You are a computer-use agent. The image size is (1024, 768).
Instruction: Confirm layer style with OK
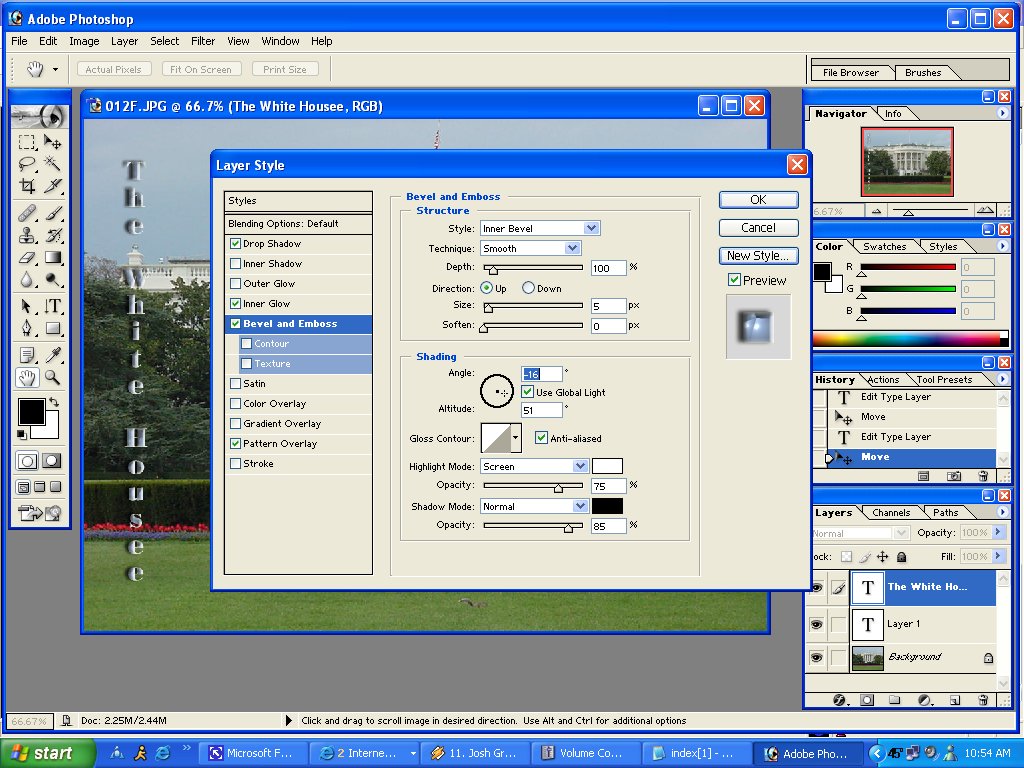(x=758, y=200)
